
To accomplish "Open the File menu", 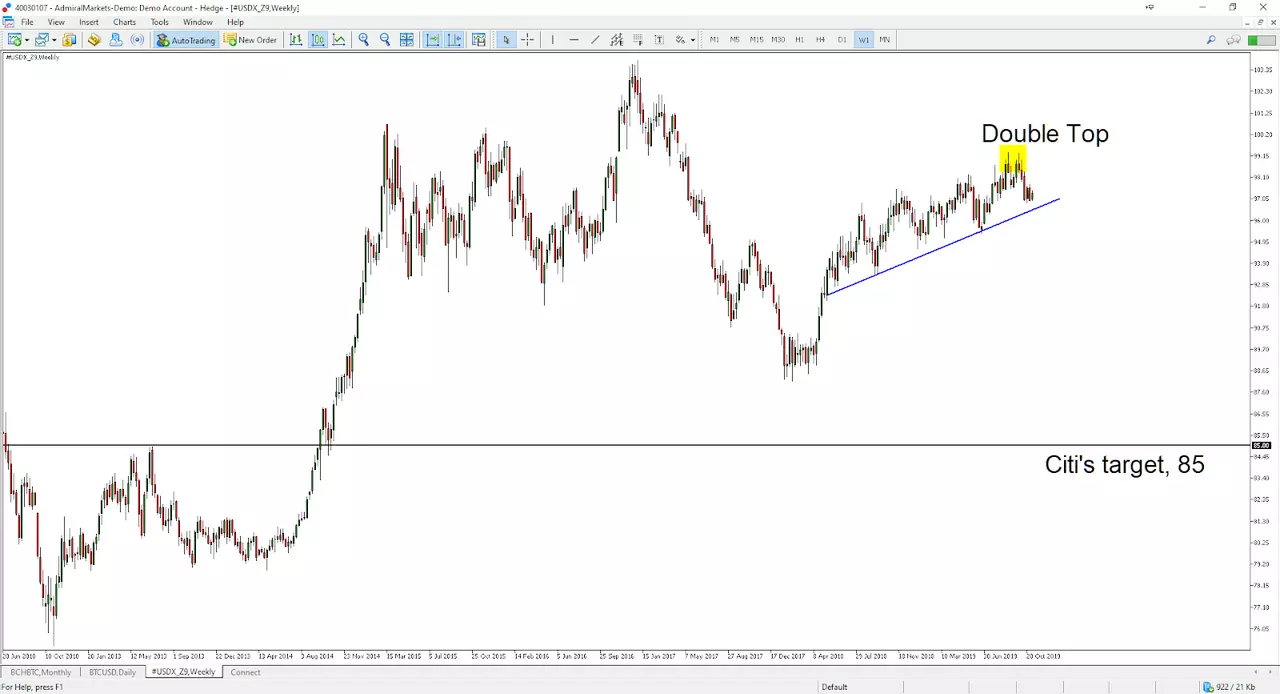I will click(27, 22).
